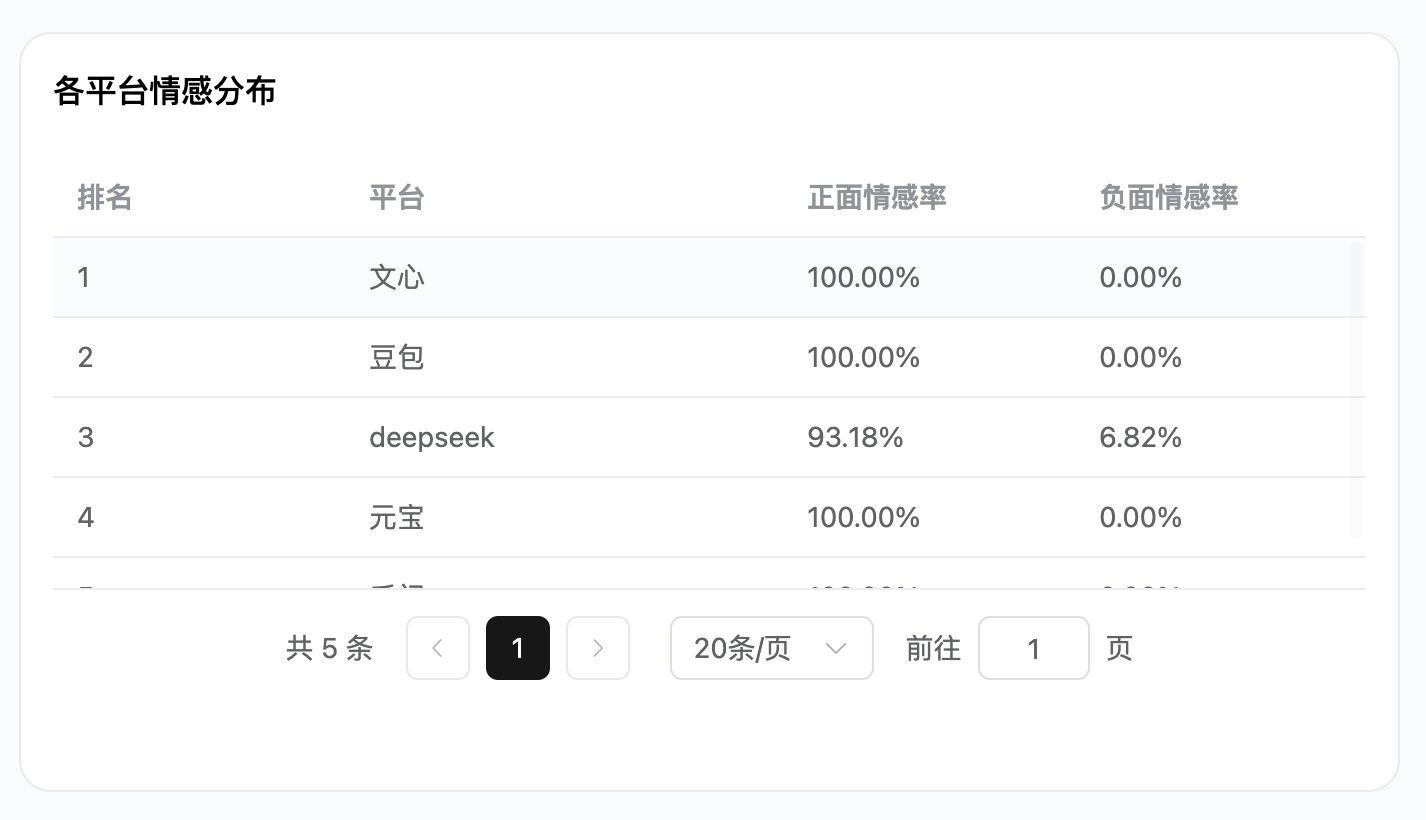Viewport: 1426px width, 820px height.
Task: Click rank number 4 in 元宝 row
Action: (x=86, y=517)
